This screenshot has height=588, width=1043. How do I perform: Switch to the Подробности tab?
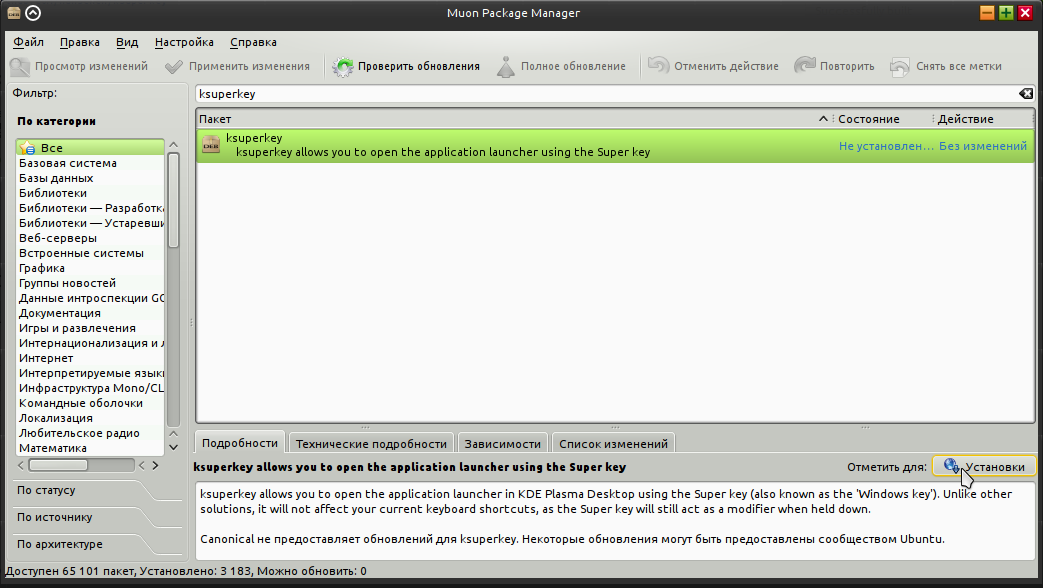pyautogui.click(x=239, y=443)
